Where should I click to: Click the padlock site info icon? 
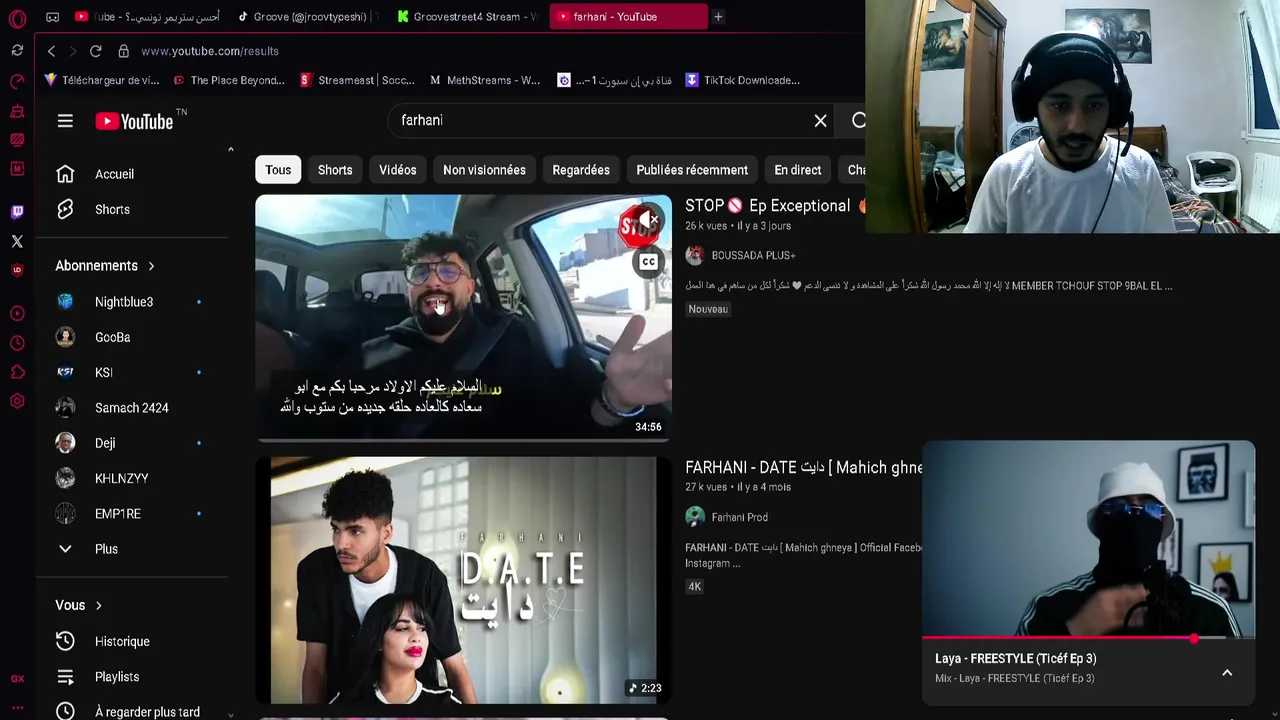(123, 51)
